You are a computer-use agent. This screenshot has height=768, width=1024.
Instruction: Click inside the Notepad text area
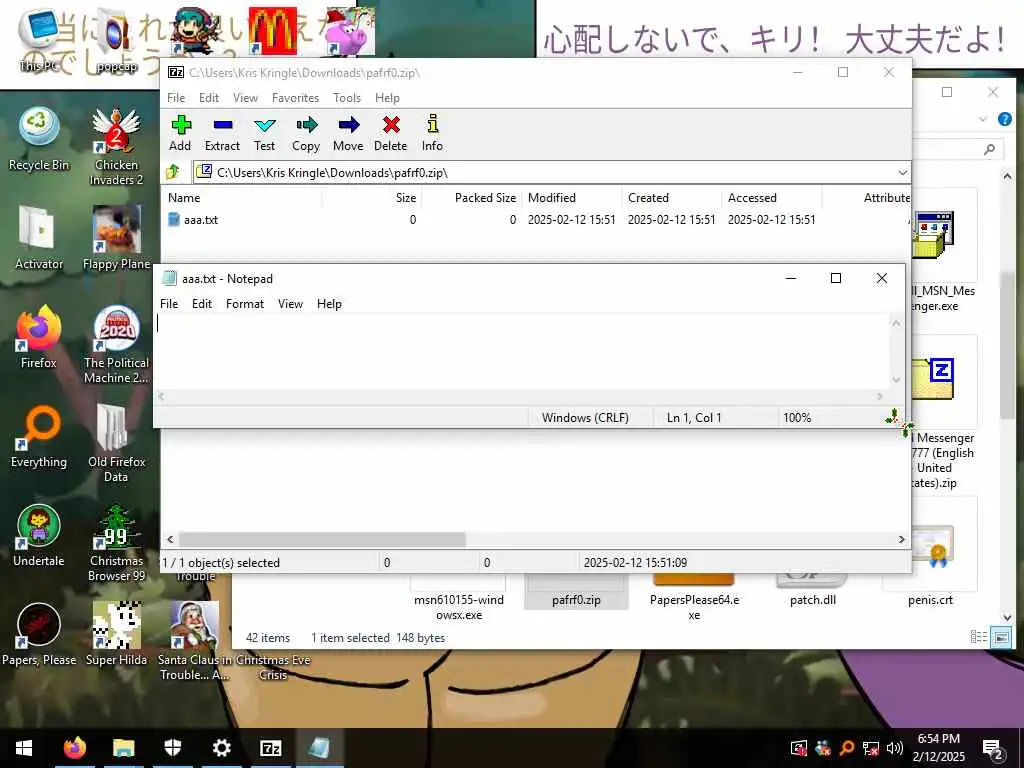(522, 351)
